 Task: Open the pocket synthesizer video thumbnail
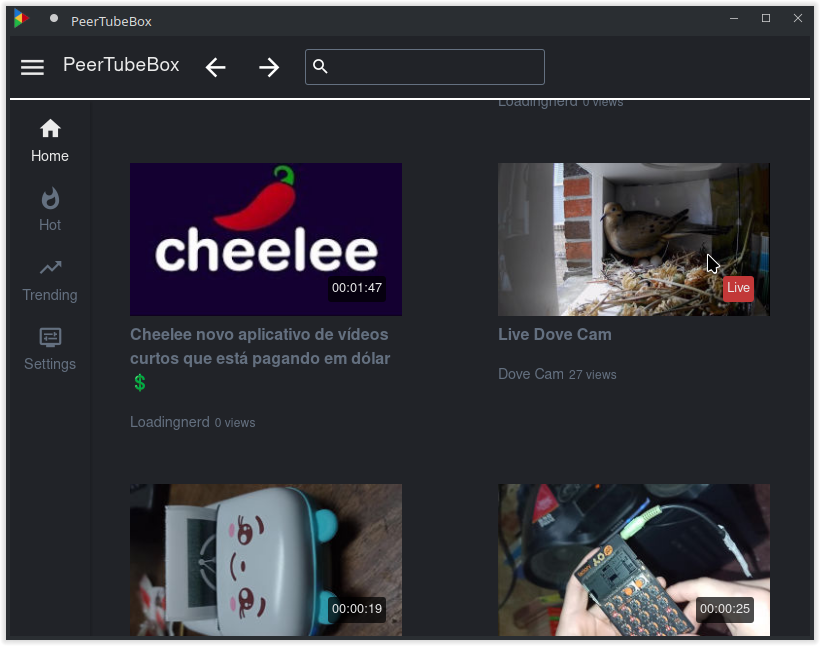634,560
